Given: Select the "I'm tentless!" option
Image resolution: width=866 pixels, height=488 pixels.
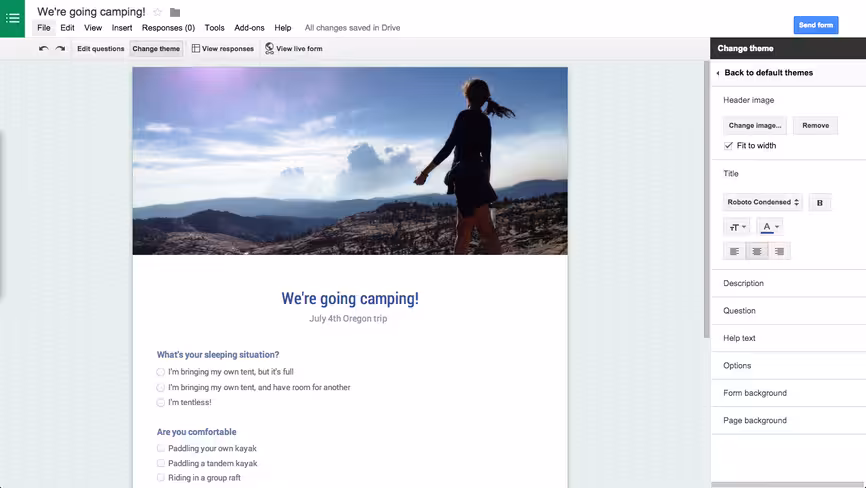Looking at the screenshot, I should [160, 402].
